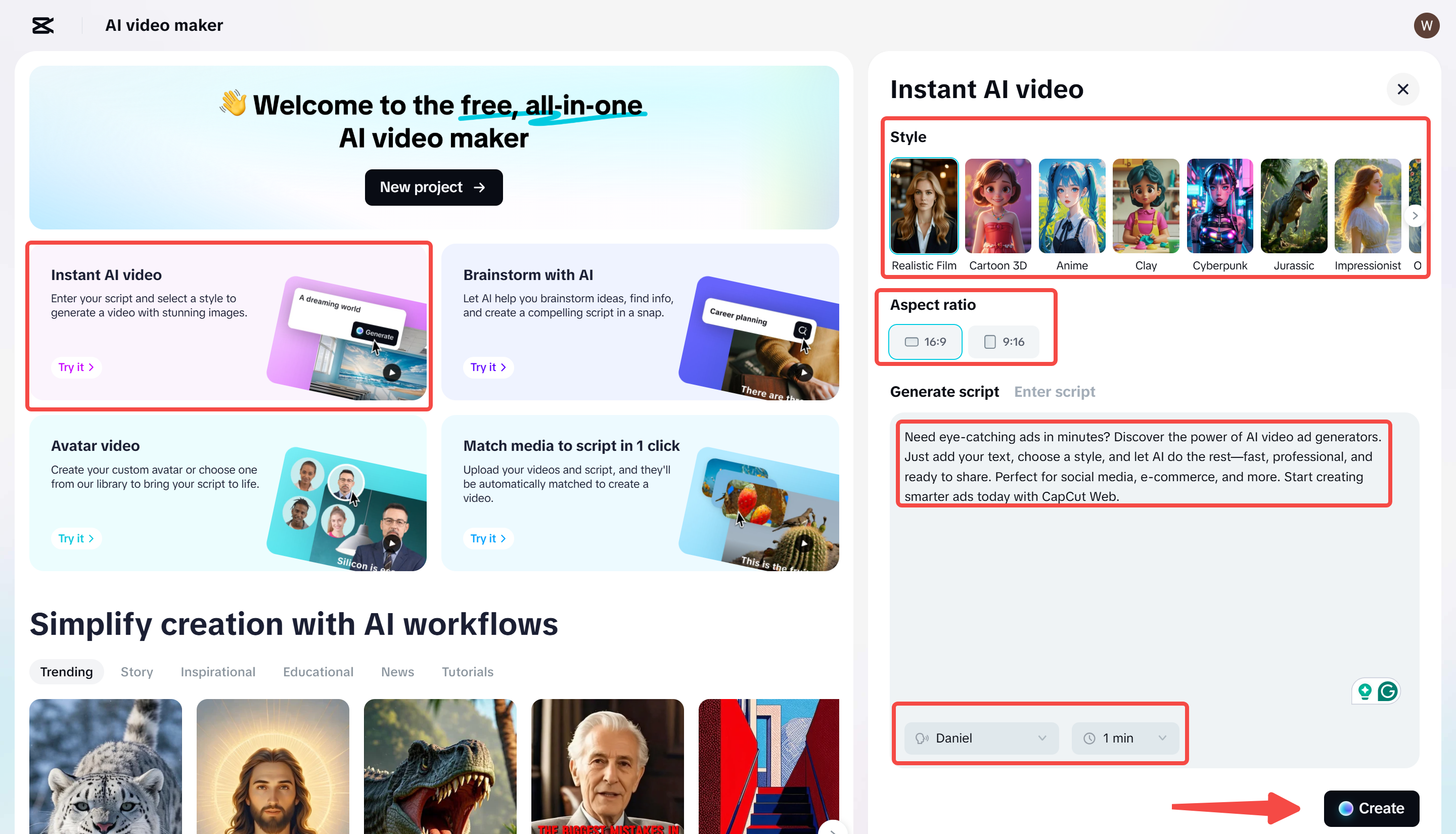Click the Grammarly assistant icon
Screen dimensions: 1456x834
pos(1388,691)
